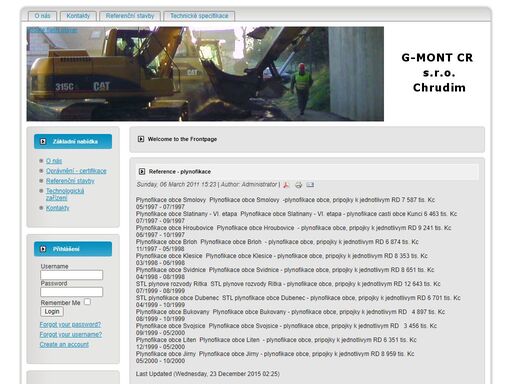Click the print article icon
Viewport: 512px width, 384px height.
[x=298, y=185]
